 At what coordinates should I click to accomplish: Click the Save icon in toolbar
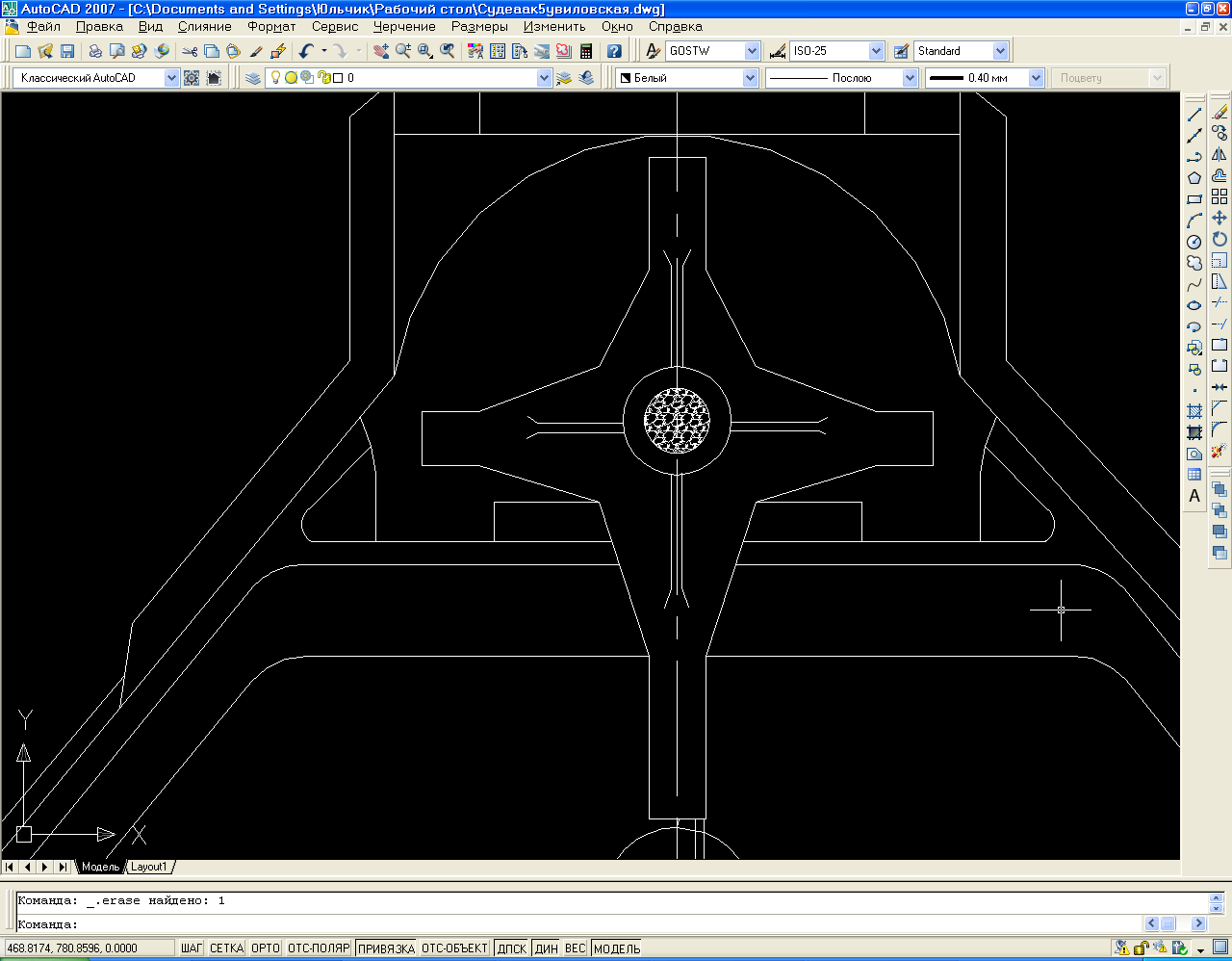(67, 51)
